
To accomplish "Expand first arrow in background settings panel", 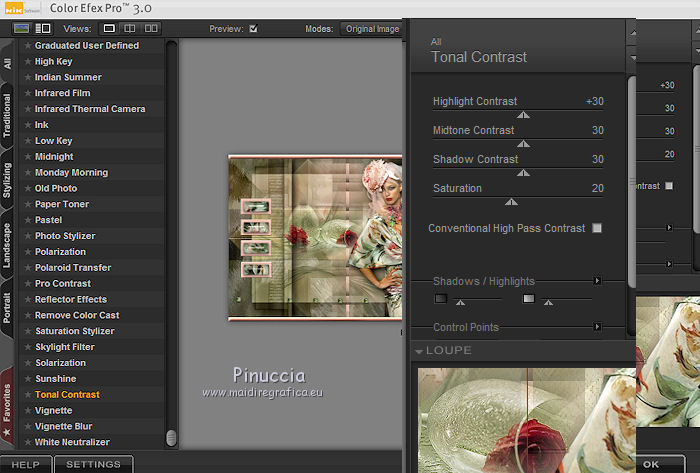I will pos(669,228).
